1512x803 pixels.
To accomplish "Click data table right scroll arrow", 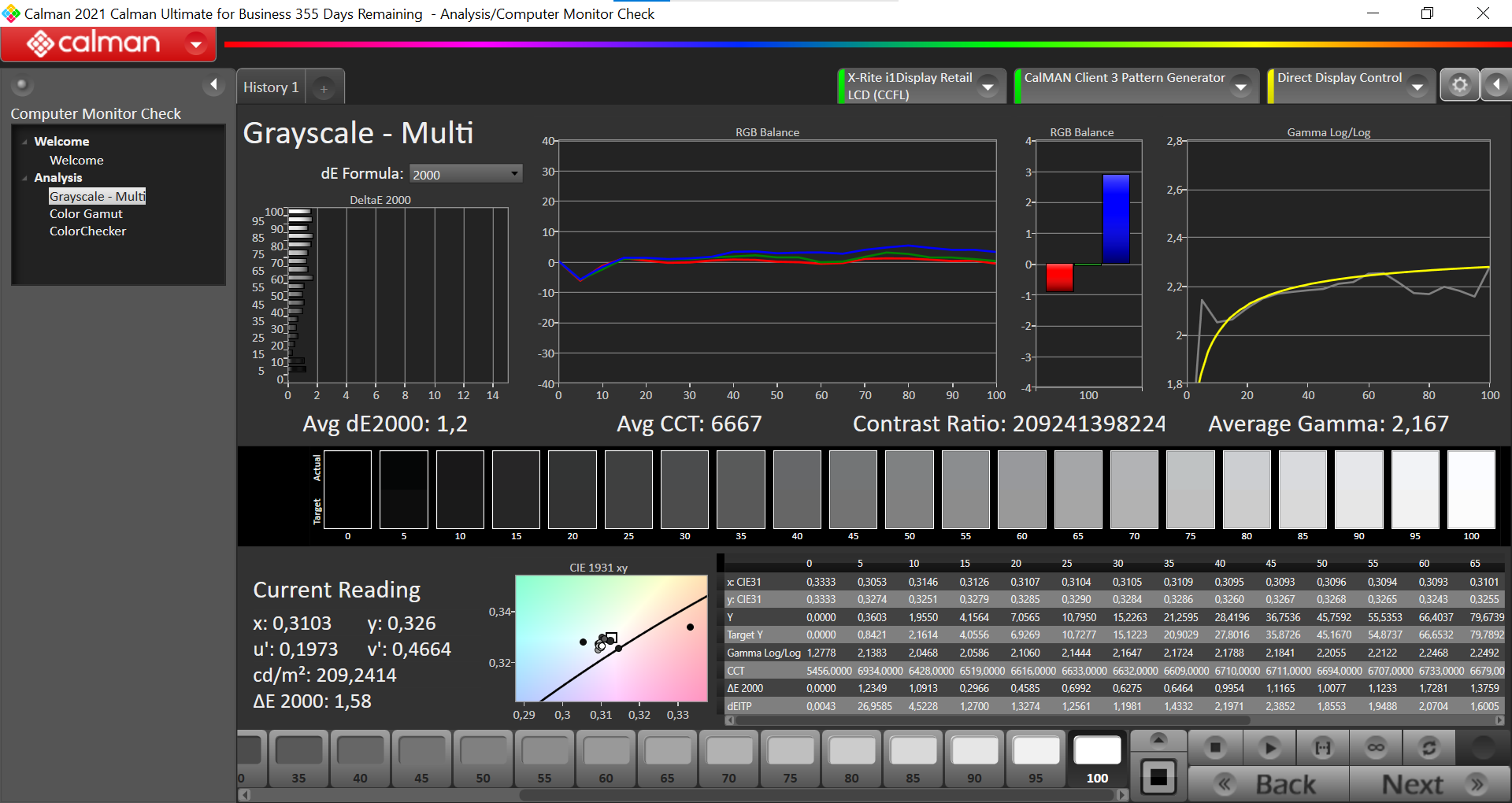I will 1499,720.
